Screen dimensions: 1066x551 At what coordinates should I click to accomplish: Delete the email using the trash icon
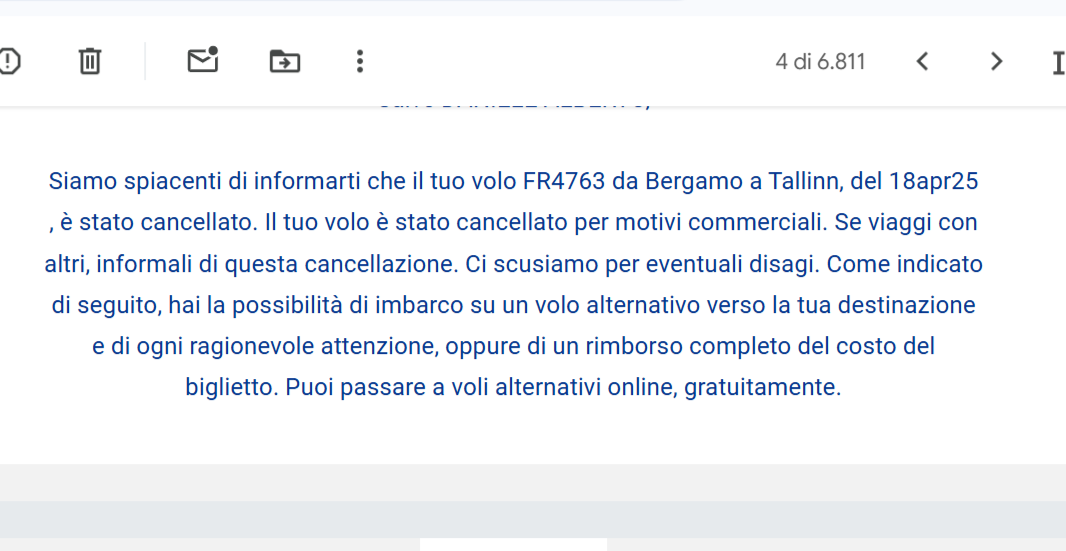(x=90, y=61)
